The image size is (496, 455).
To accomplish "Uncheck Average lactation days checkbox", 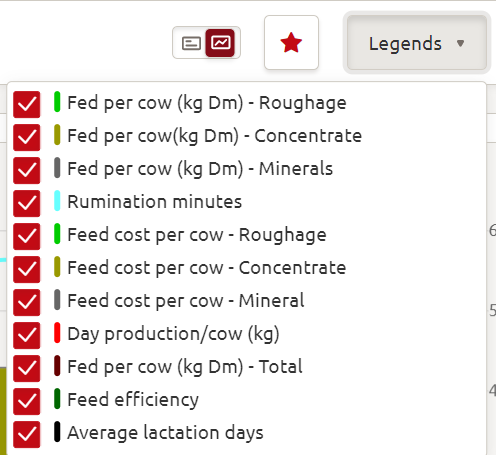I will (27, 434).
